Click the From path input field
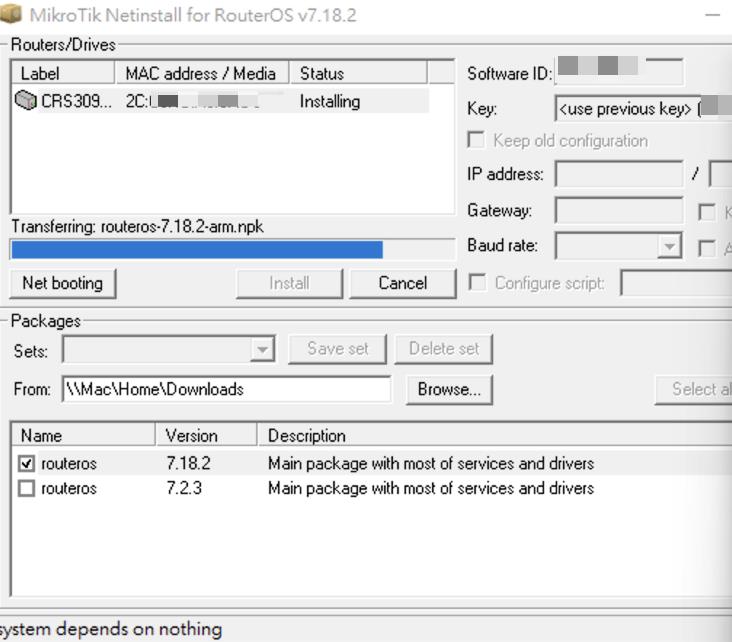Viewport: 732px width, 642px height. [225, 389]
